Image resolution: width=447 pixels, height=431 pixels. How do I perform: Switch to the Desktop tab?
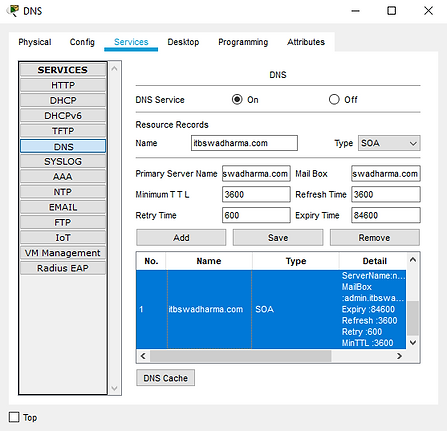pos(183,42)
